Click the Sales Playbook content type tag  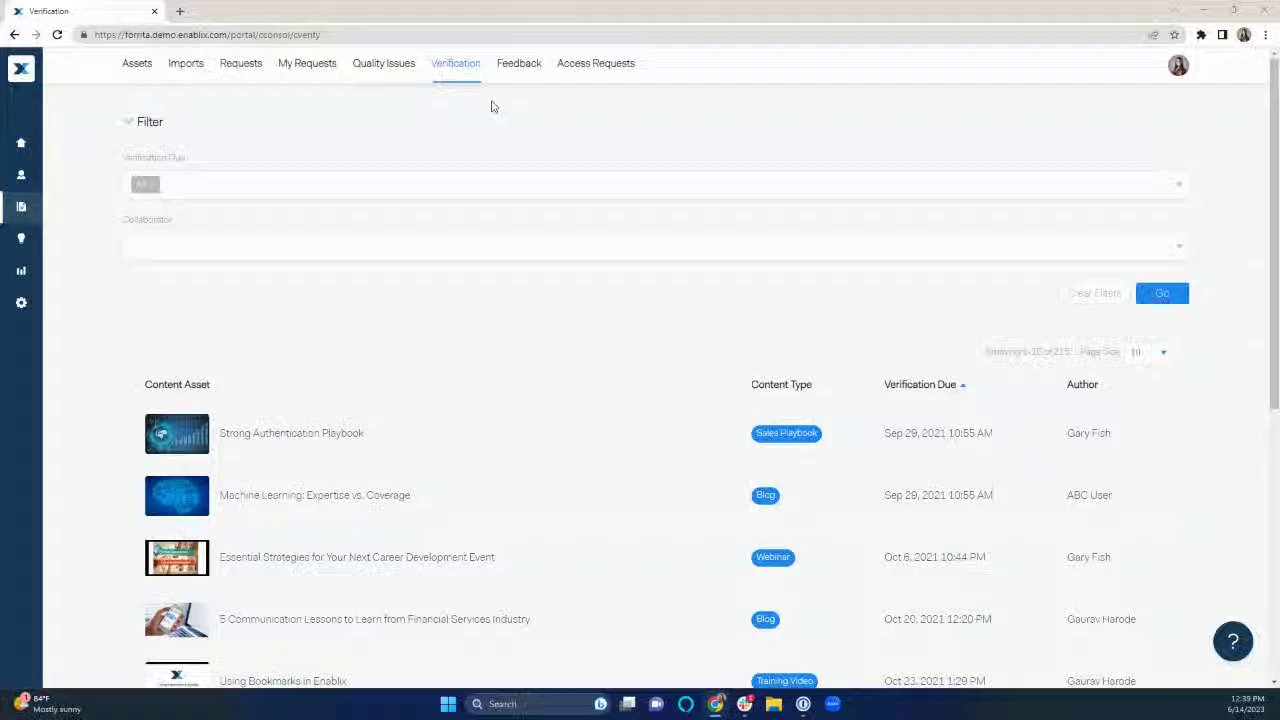click(786, 433)
